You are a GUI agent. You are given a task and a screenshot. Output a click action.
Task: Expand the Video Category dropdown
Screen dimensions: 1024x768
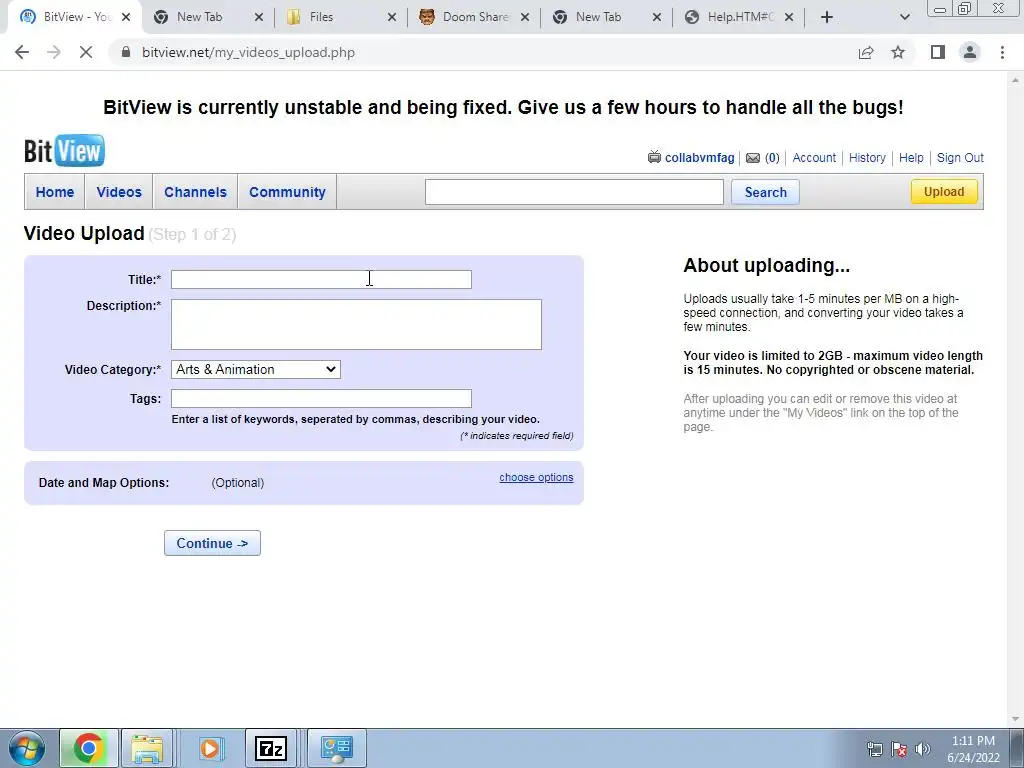256,370
